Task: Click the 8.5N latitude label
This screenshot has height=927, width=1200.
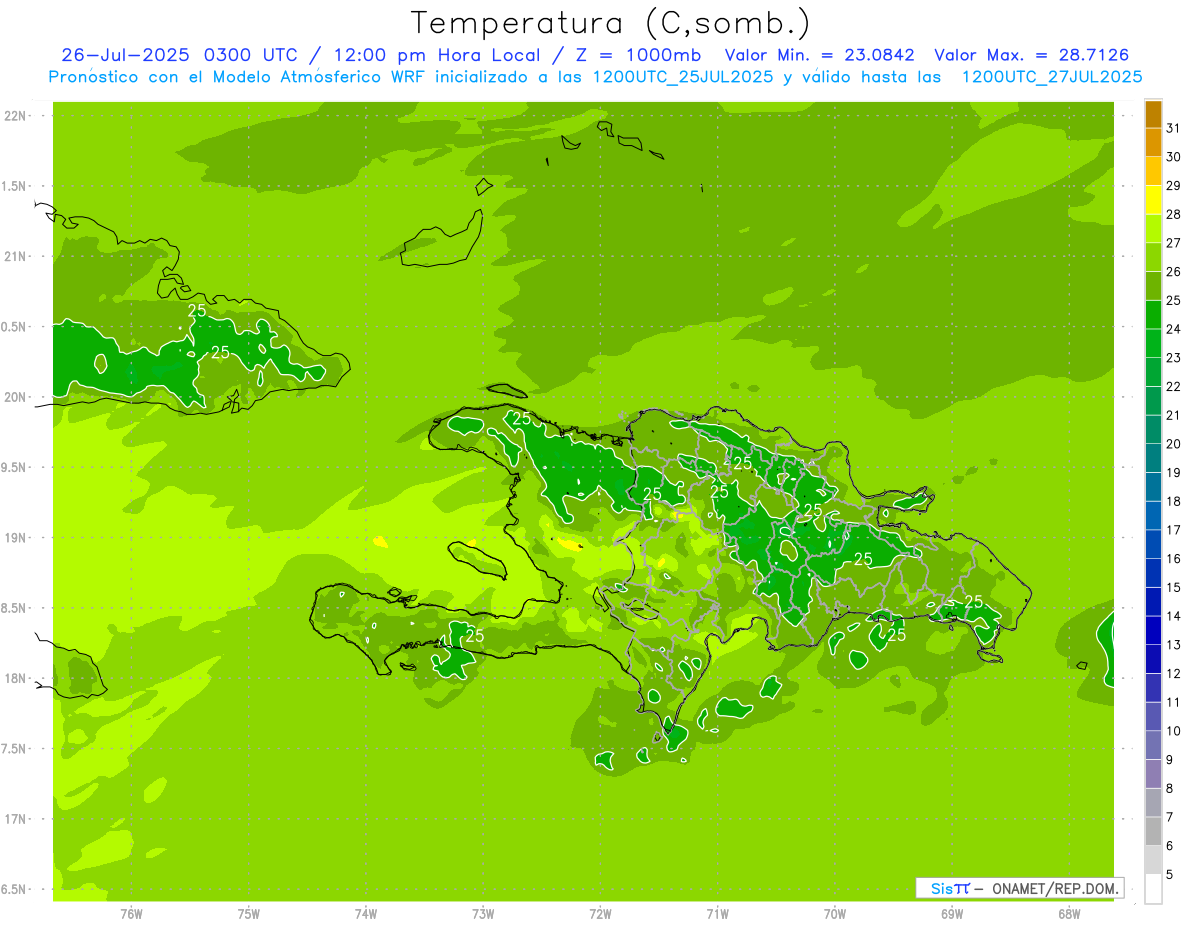Action: click(x=15, y=608)
